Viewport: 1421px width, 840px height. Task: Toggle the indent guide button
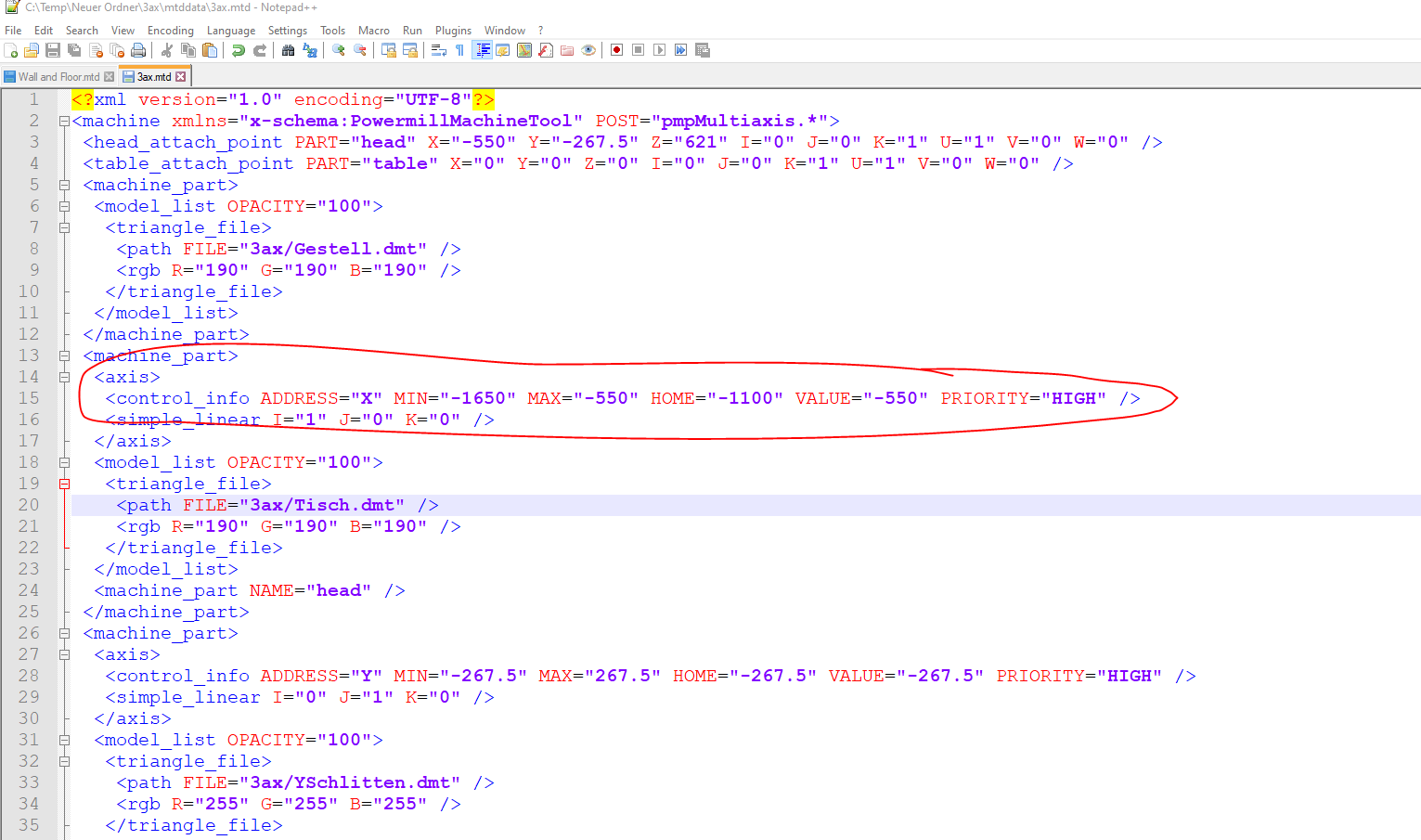pos(483,50)
